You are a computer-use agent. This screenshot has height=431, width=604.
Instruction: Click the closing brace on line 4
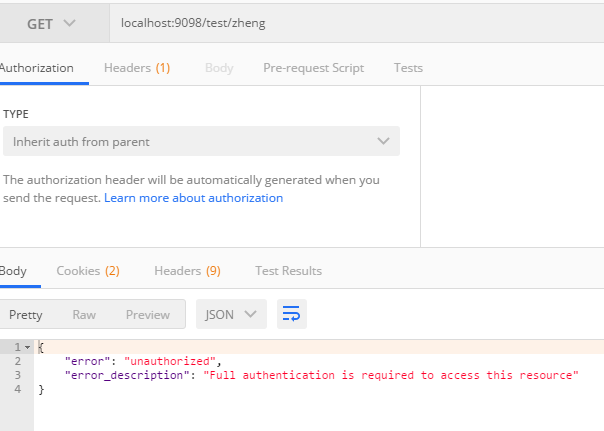41,389
